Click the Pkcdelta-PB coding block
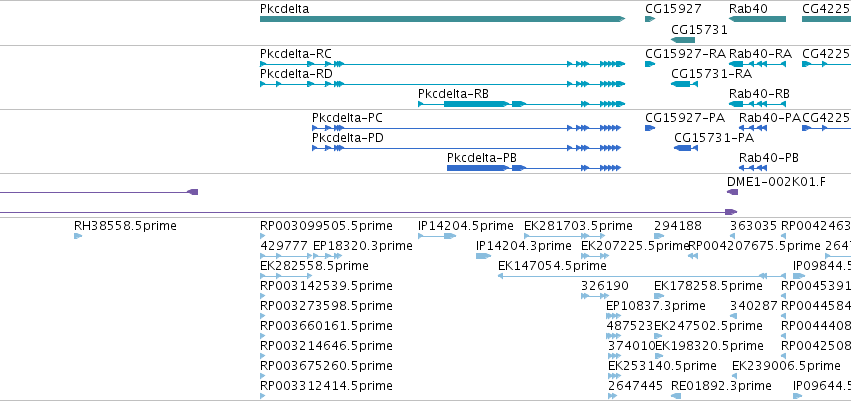This screenshot has height=401, width=851. (x=478, y=168)
